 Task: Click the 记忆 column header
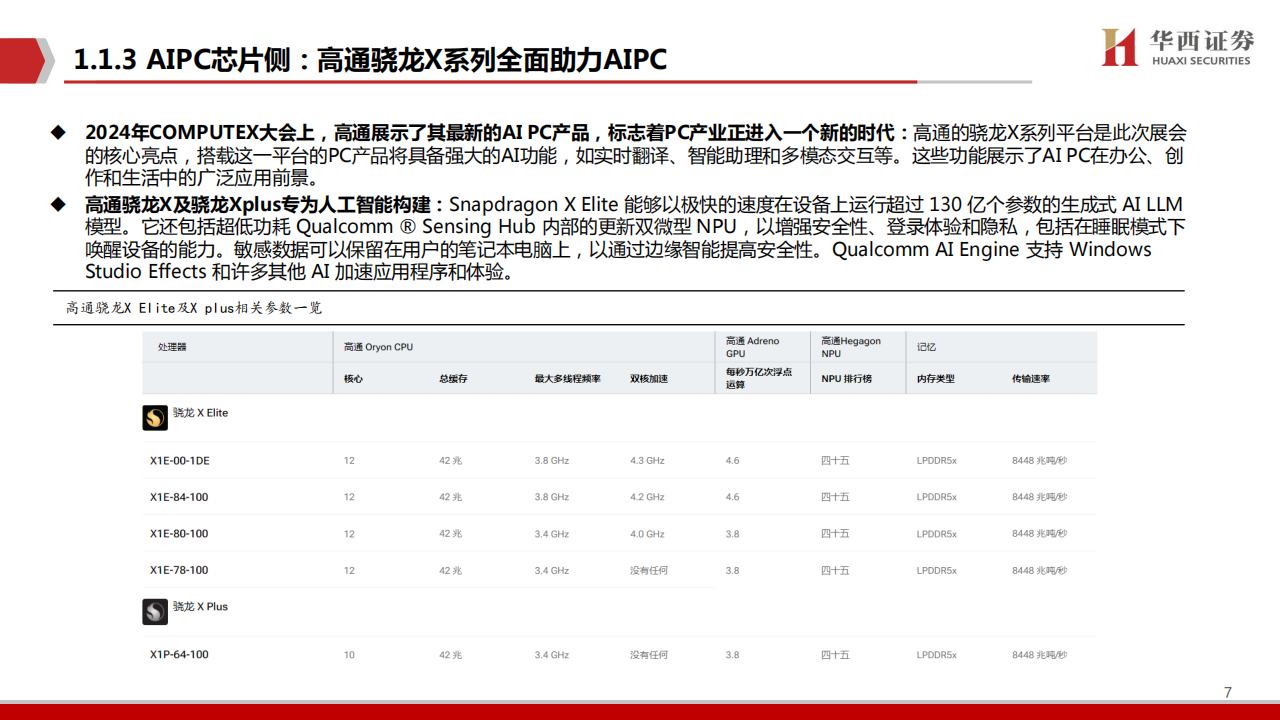click(x=927, y=347)
